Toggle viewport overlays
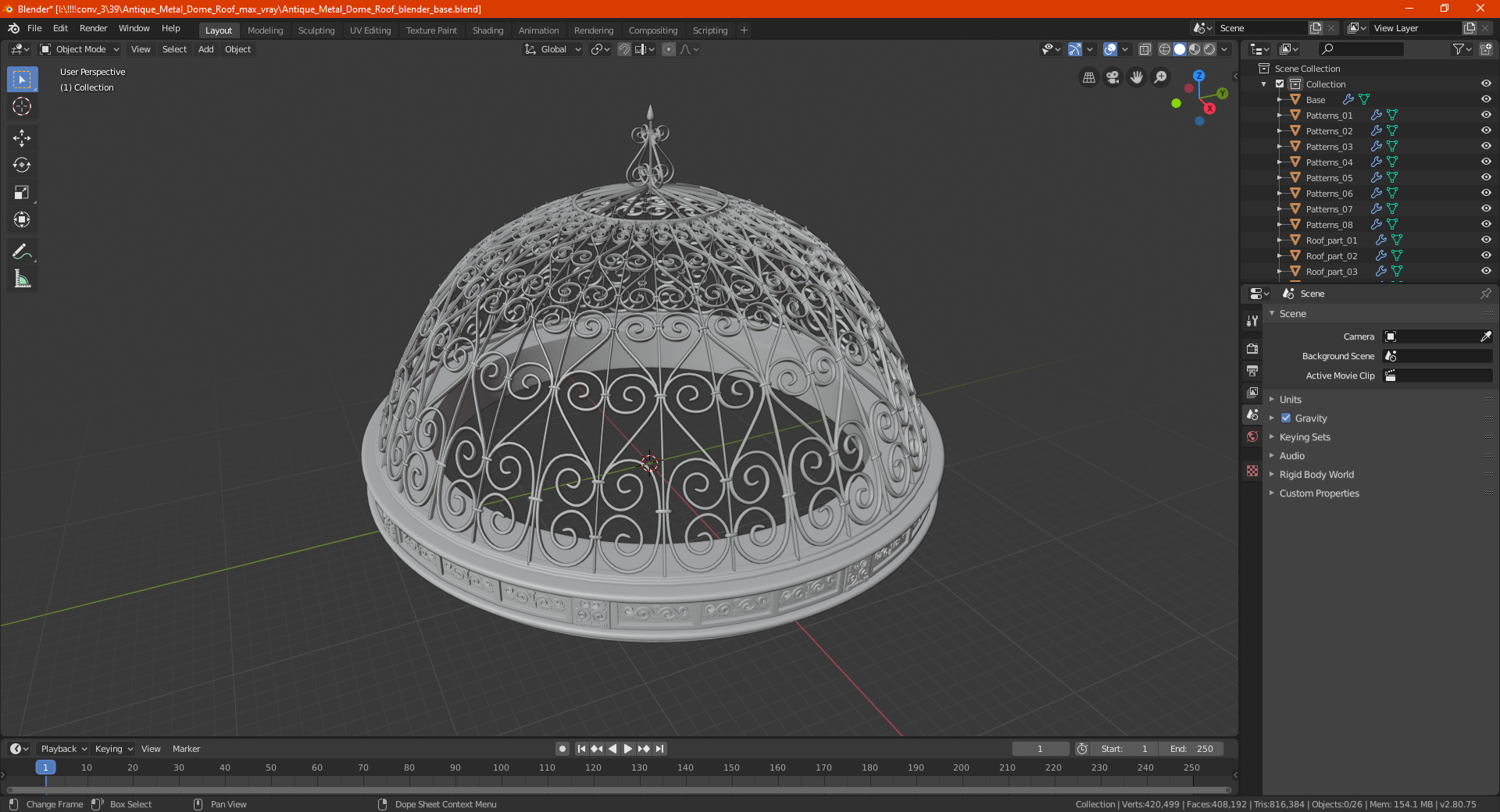 [1110, 49]
